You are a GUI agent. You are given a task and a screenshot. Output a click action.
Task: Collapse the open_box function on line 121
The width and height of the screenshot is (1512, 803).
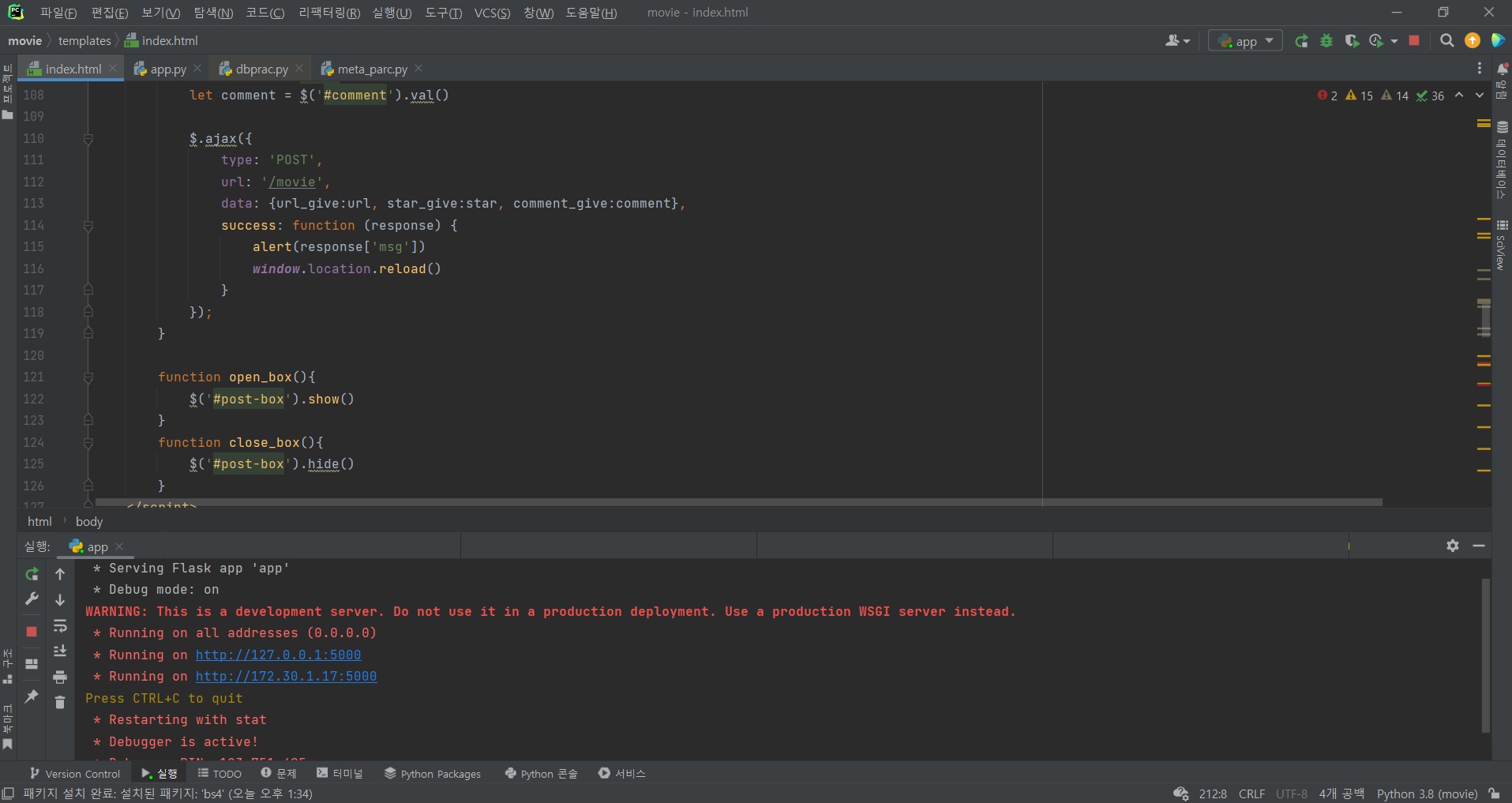(88, 377)
